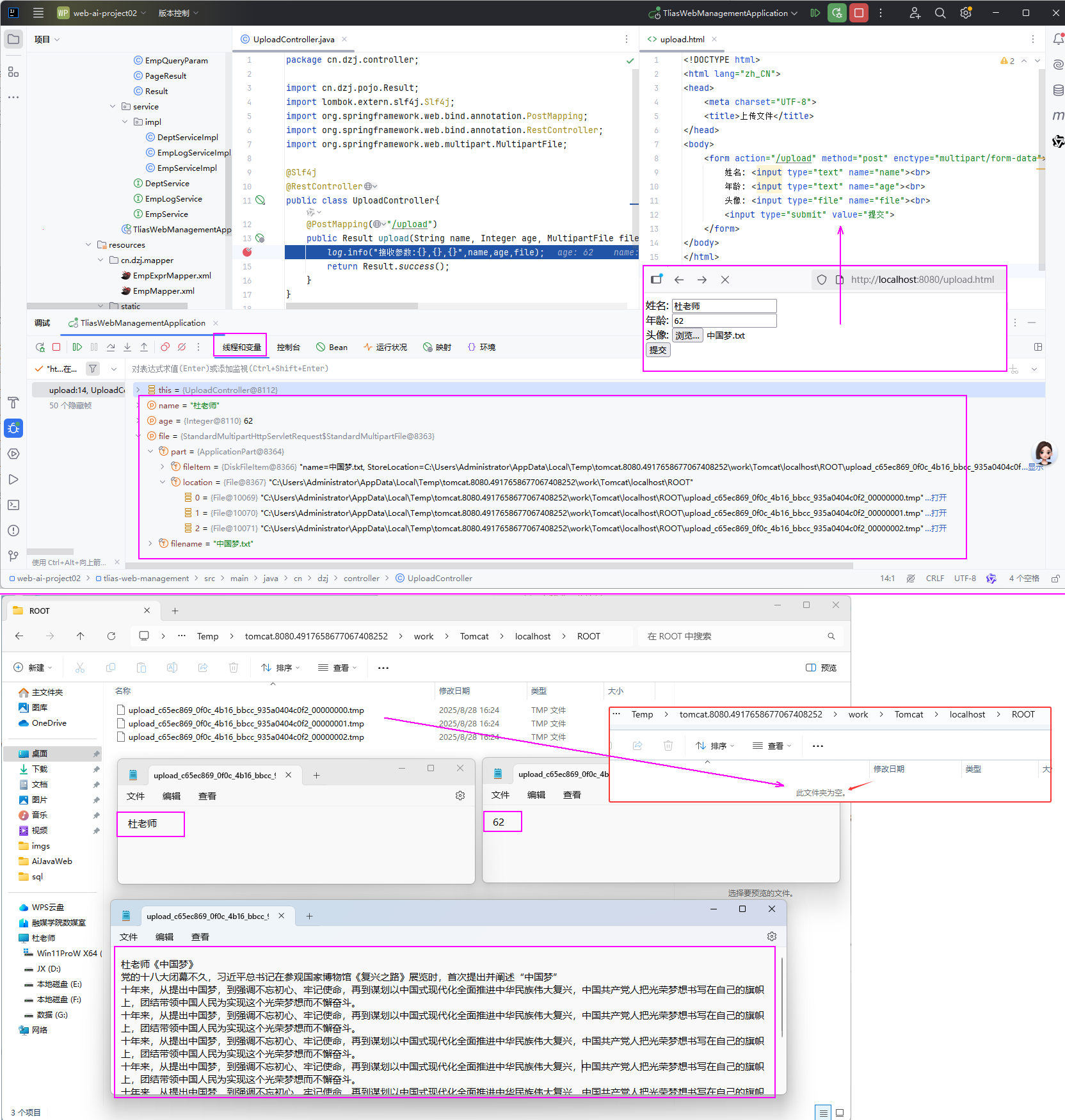This screenshot has height=1120, width=1065.
Task: Click the 浏览... file browse button
Action: pos(687,335)
